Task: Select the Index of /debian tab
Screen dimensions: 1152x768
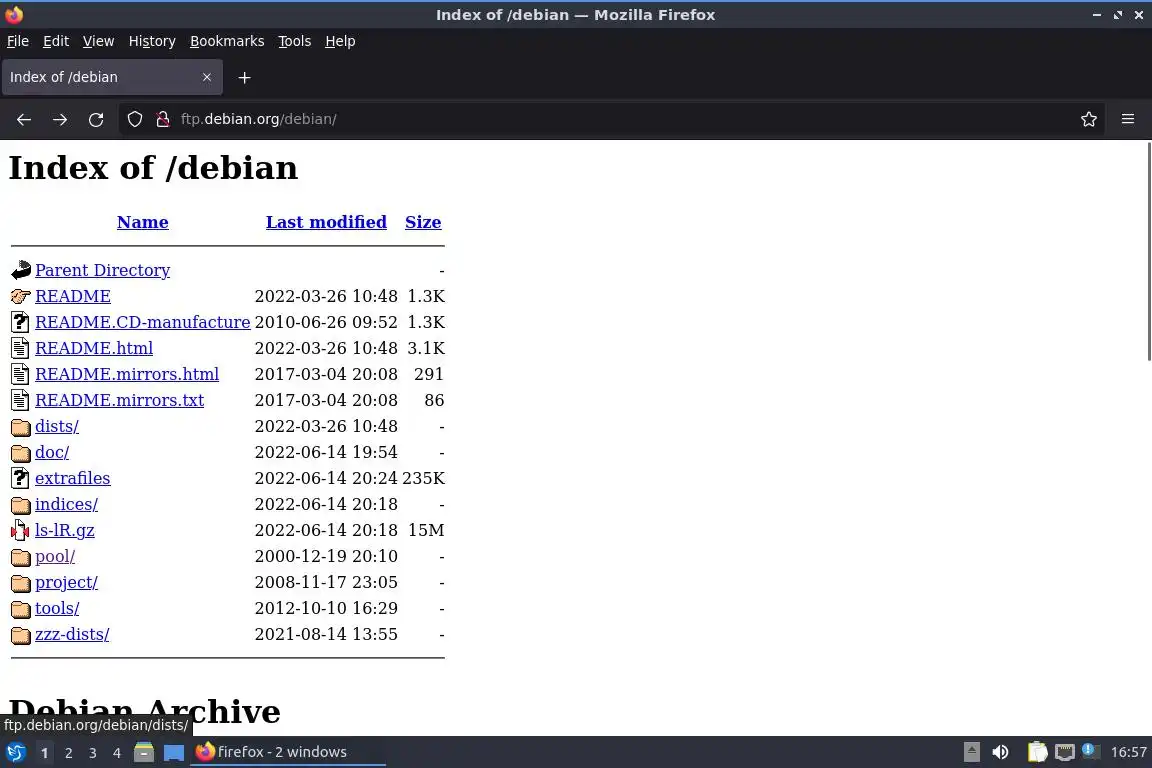Action: click(112, 77)
